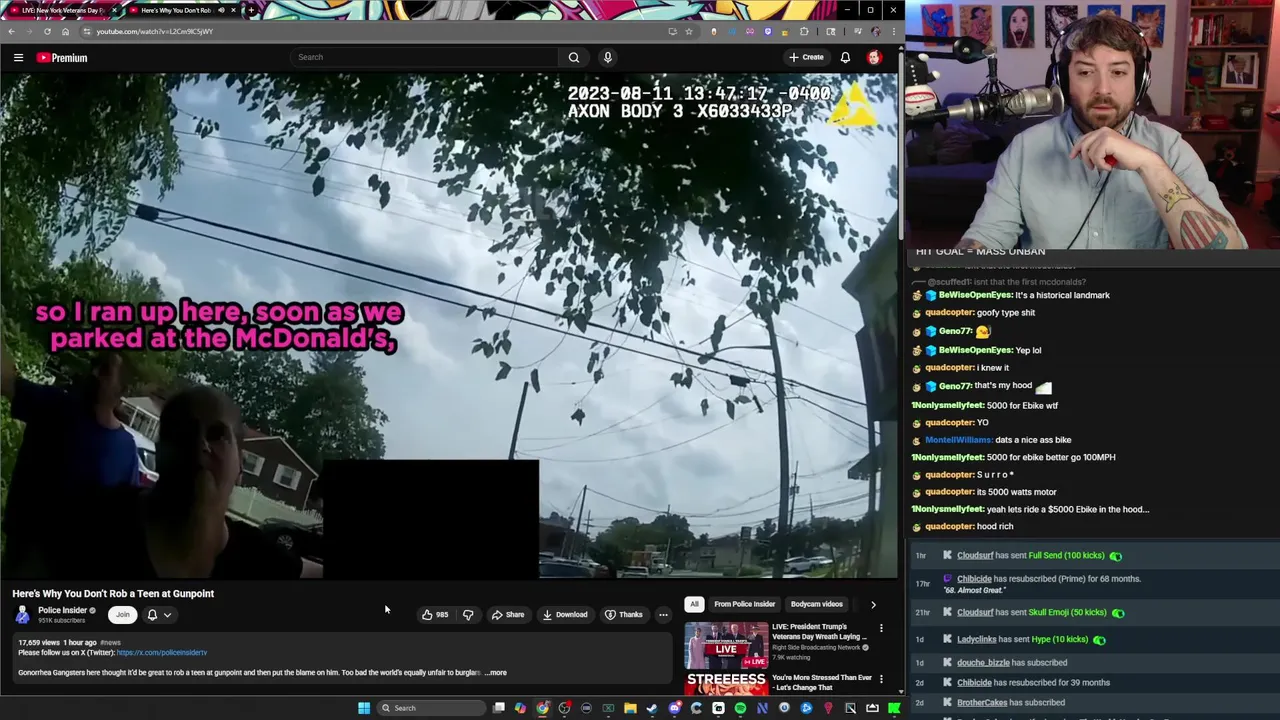Open options for You're More Stressed video
This screenshot has height=720, width=1280.
(881, 679)
